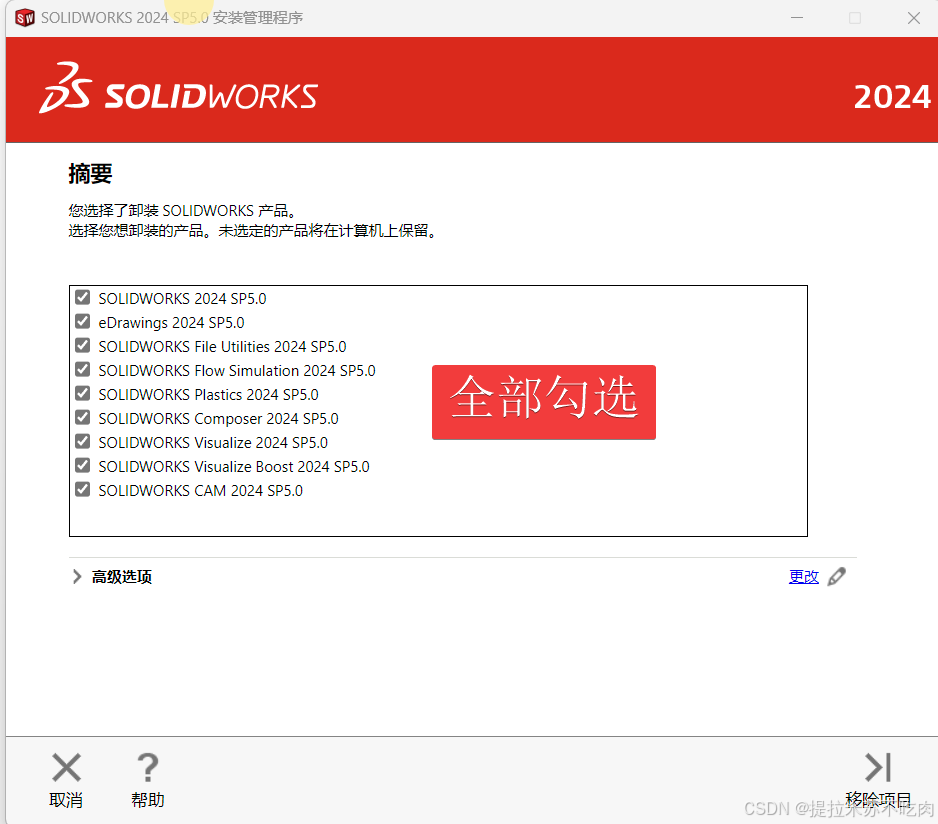Toggle SOLIDWORKS File Utilities 2024 checkbox
Image resolution: width=938 pixels, height=824 pixels.
(x=83, y=345)
